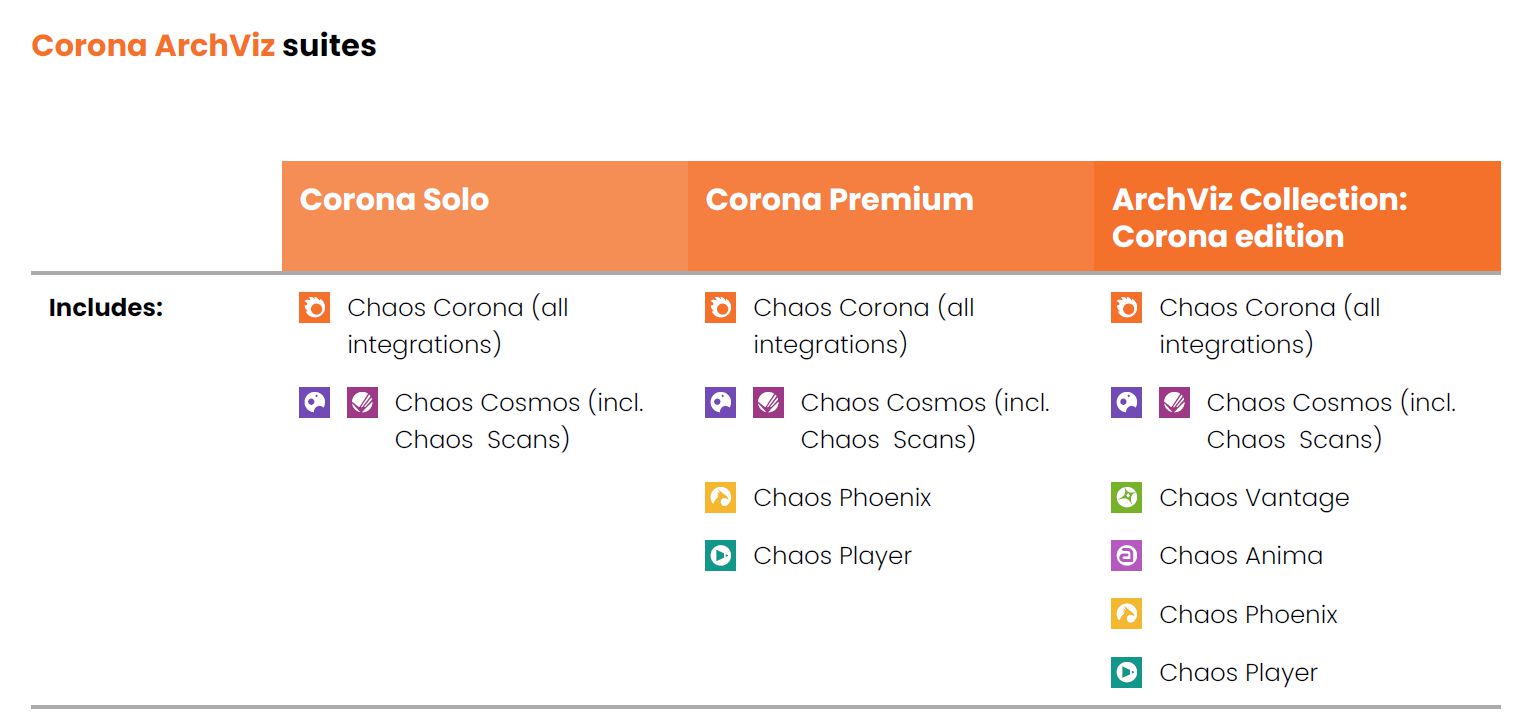Click the Chaos Corona icon in ArchViz Collection
This screenshot has height=716, width=1537.
tap(1126, 307)
